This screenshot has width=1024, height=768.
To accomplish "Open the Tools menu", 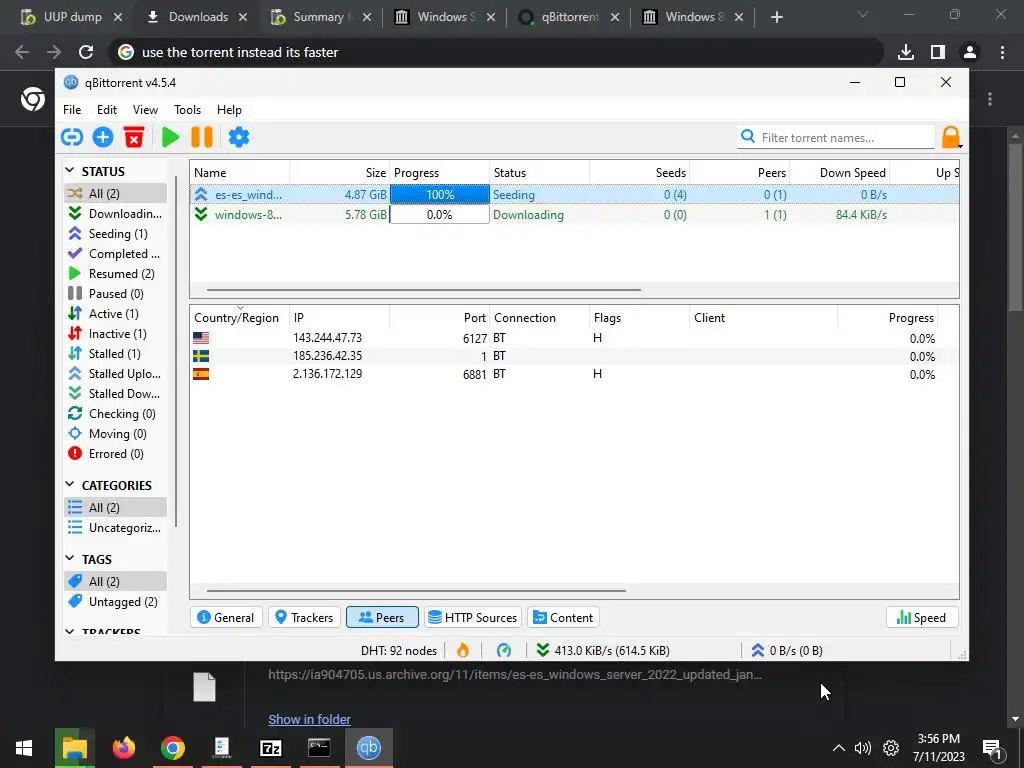I will pyautogui.click(x=187, y=110).
